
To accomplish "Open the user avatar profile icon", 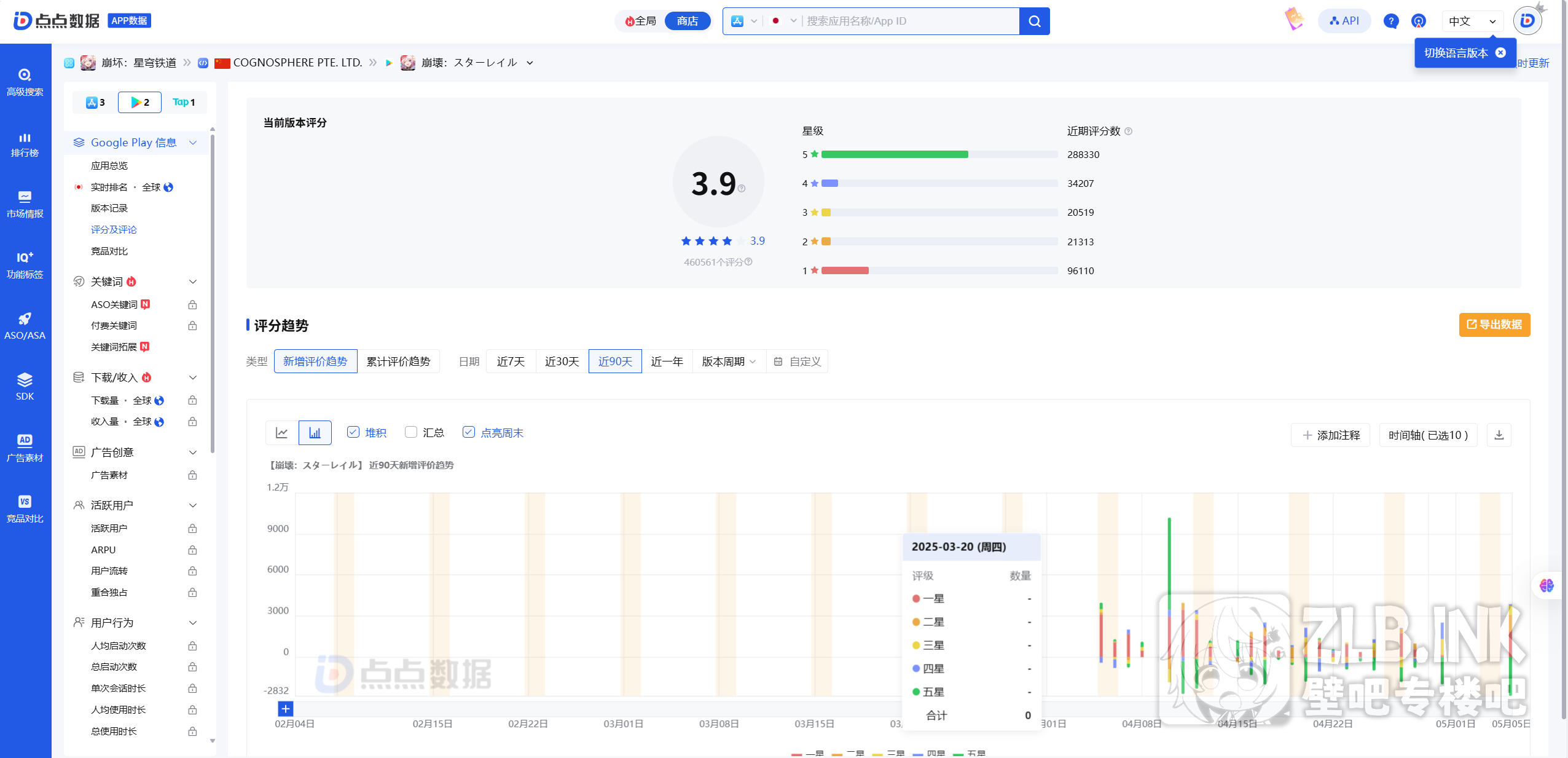I will pos(1527,21).
